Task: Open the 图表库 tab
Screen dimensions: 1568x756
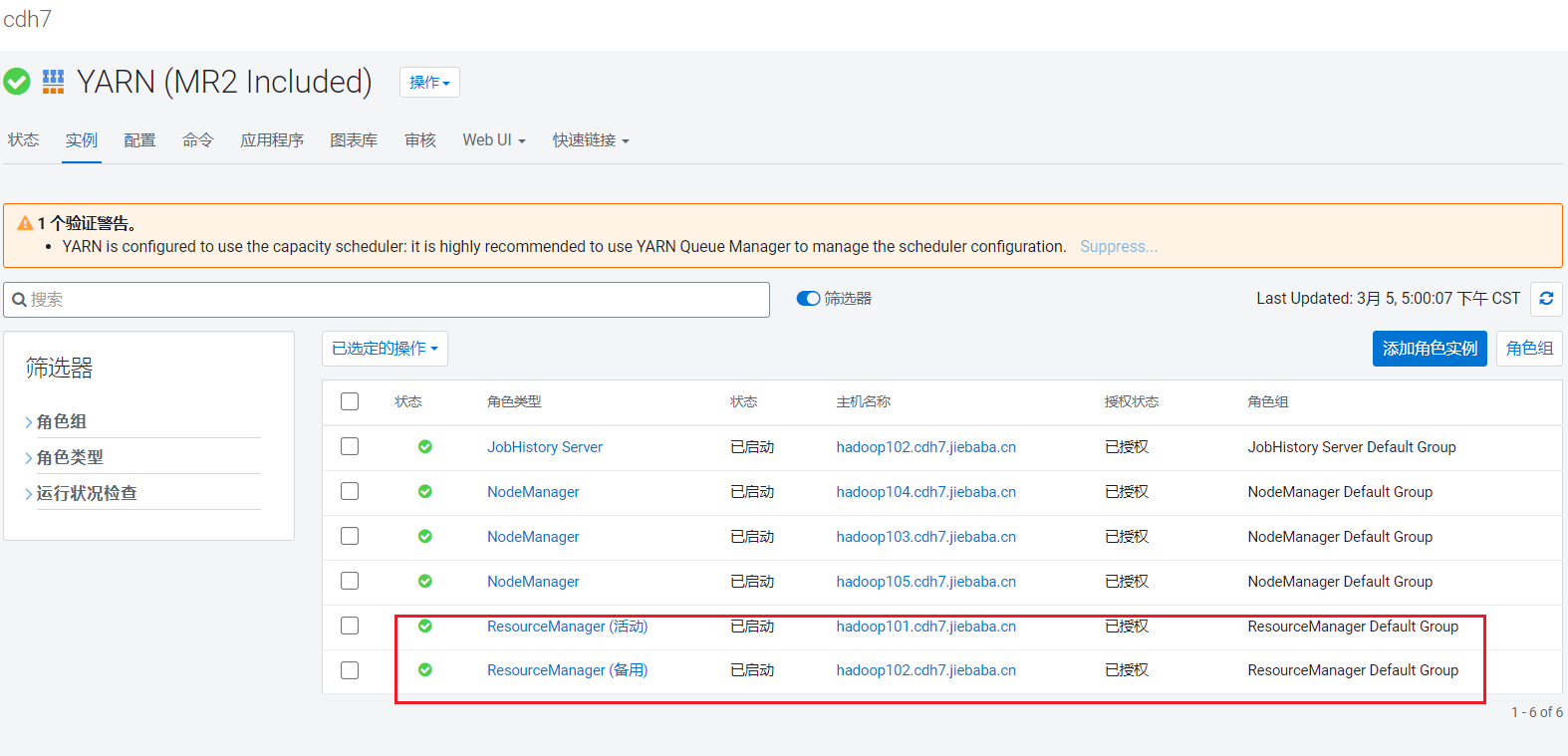Action: (354, 140)
